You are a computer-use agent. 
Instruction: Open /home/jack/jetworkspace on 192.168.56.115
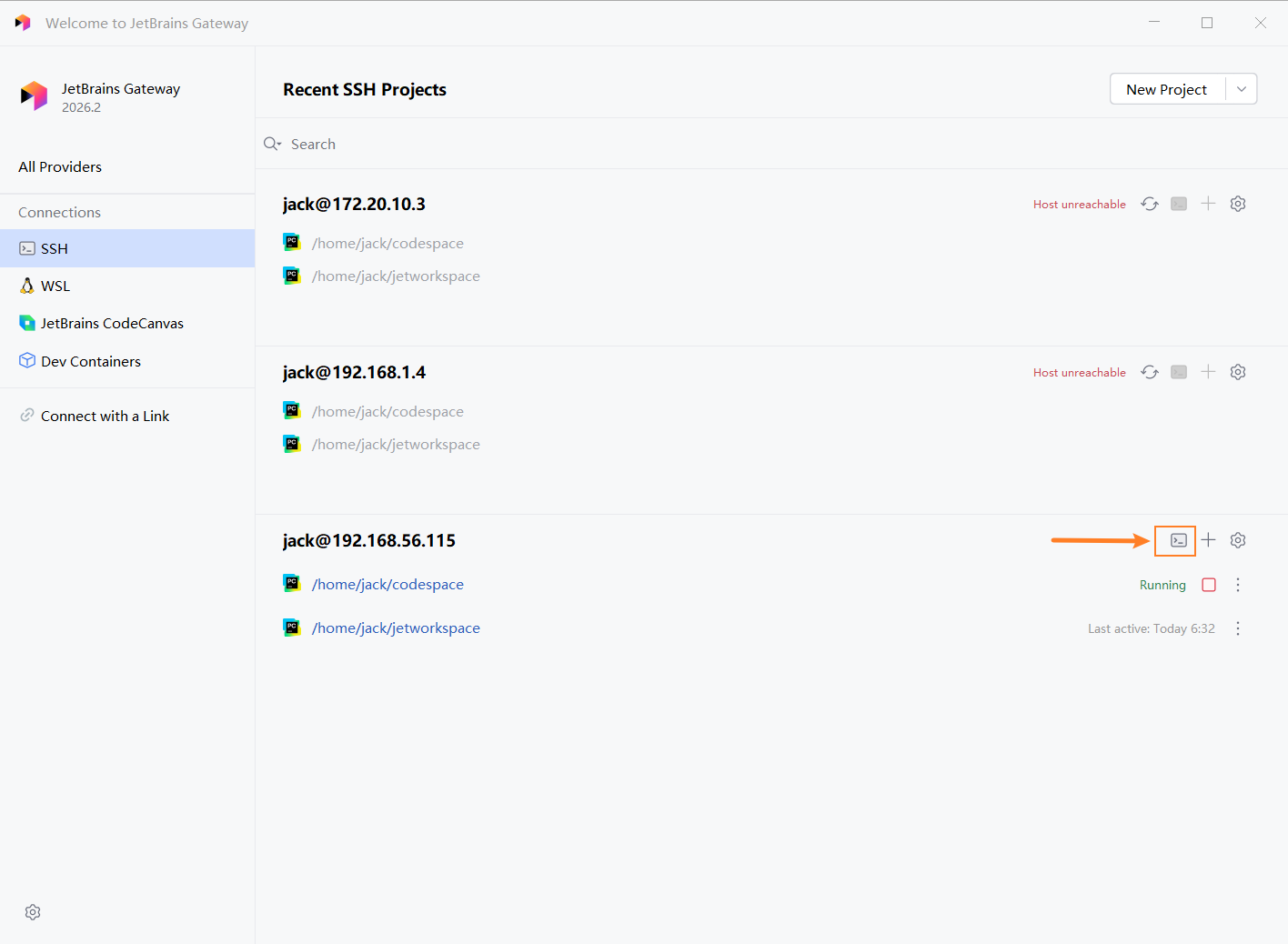pyautogui.click(x=396, y=628)
